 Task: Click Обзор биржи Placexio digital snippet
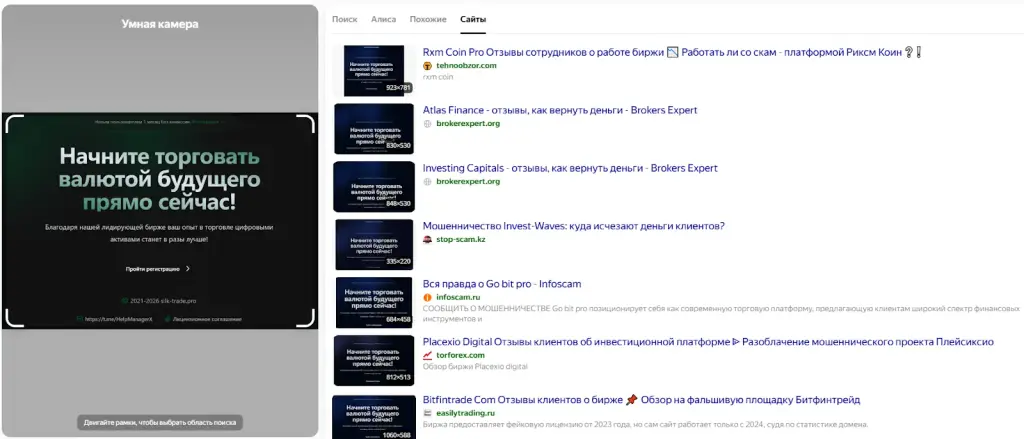[x=475, y=366]
